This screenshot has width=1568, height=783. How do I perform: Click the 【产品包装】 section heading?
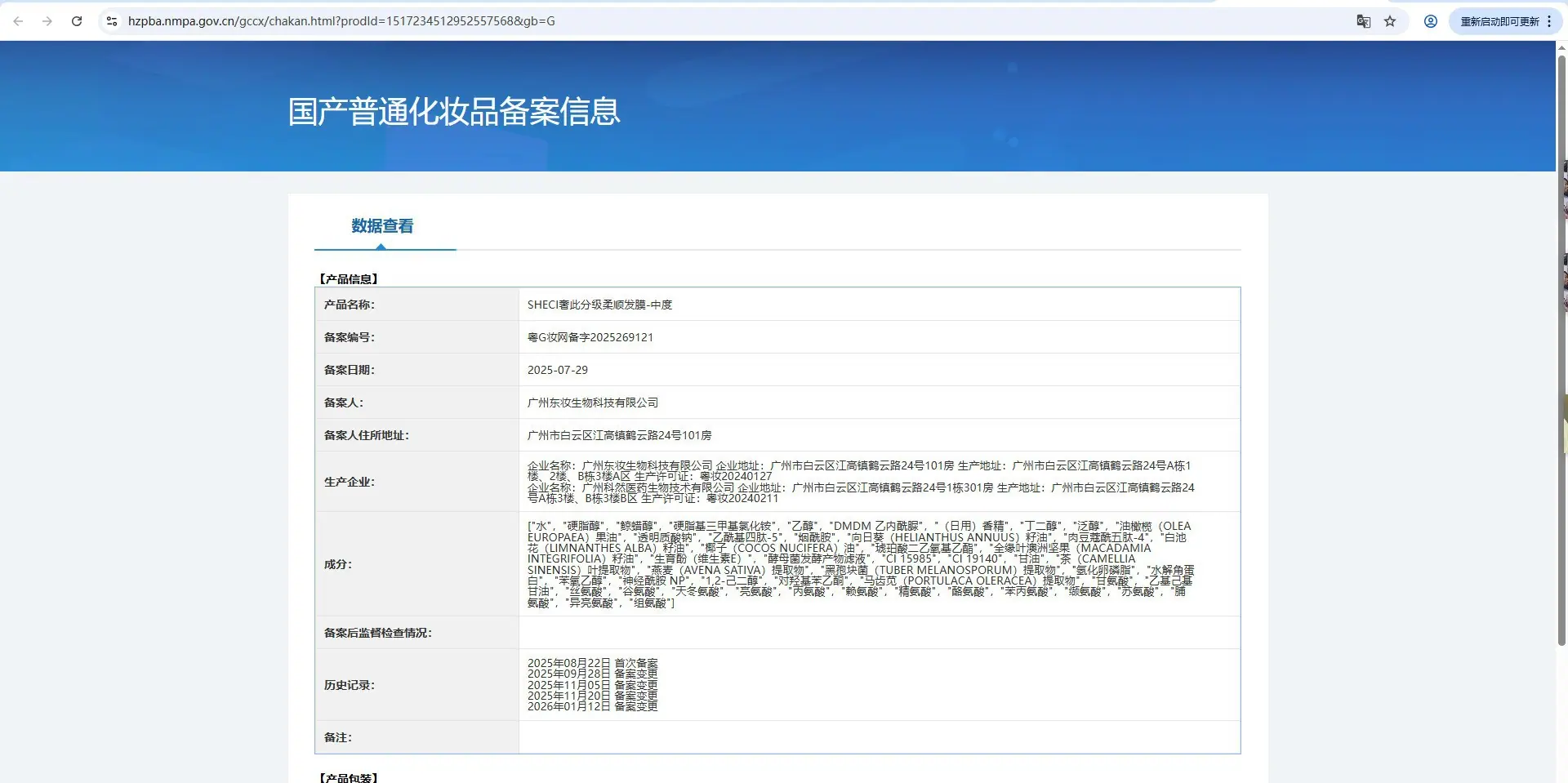click(349, 777)
